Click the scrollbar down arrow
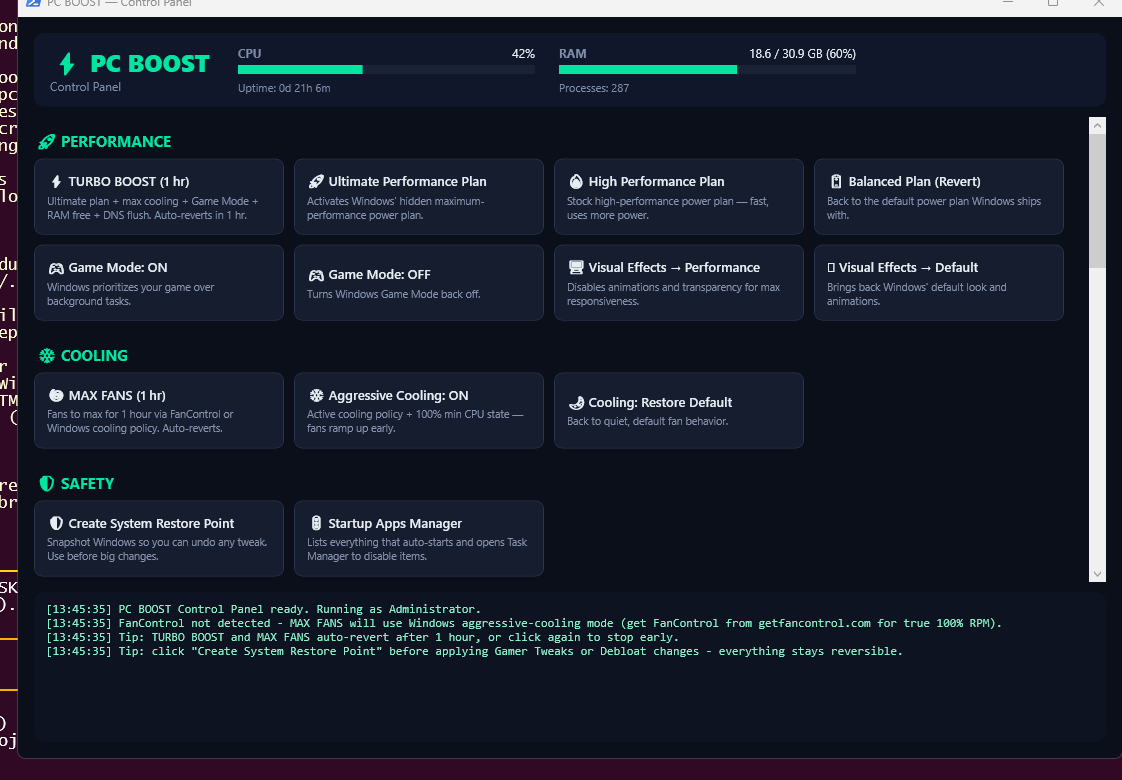The height and width of the screenshot is (780, 1122). click(1097, 574)
